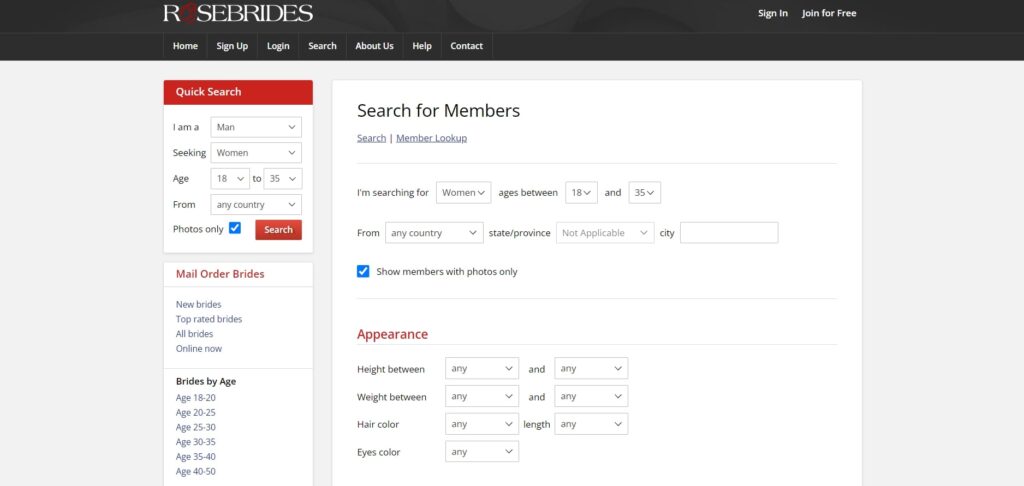Open the Eyes color dropdown
The width and height of the screenshot is (1024, 486).
(482, 452)
